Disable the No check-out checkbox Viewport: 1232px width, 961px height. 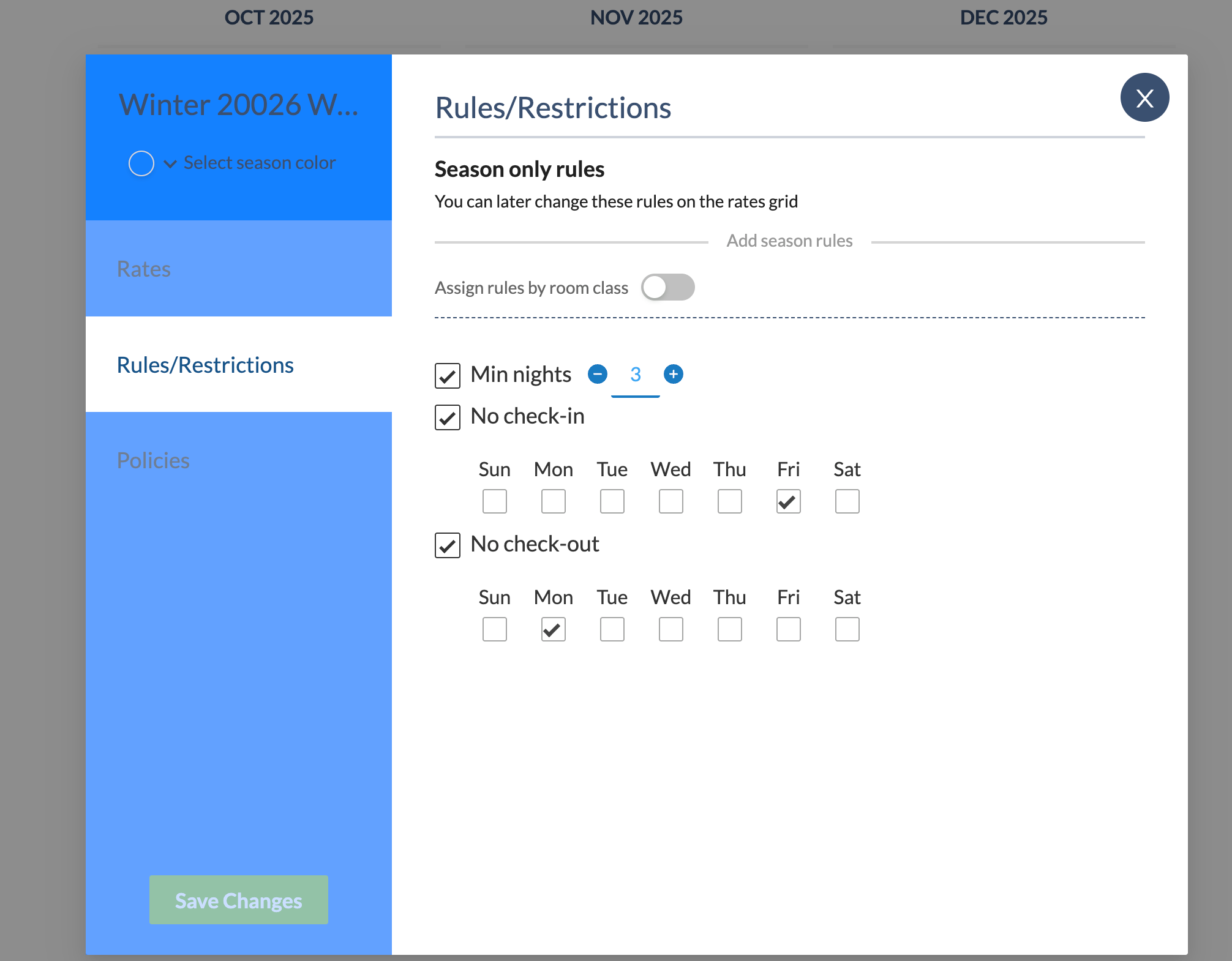(448, 545)
